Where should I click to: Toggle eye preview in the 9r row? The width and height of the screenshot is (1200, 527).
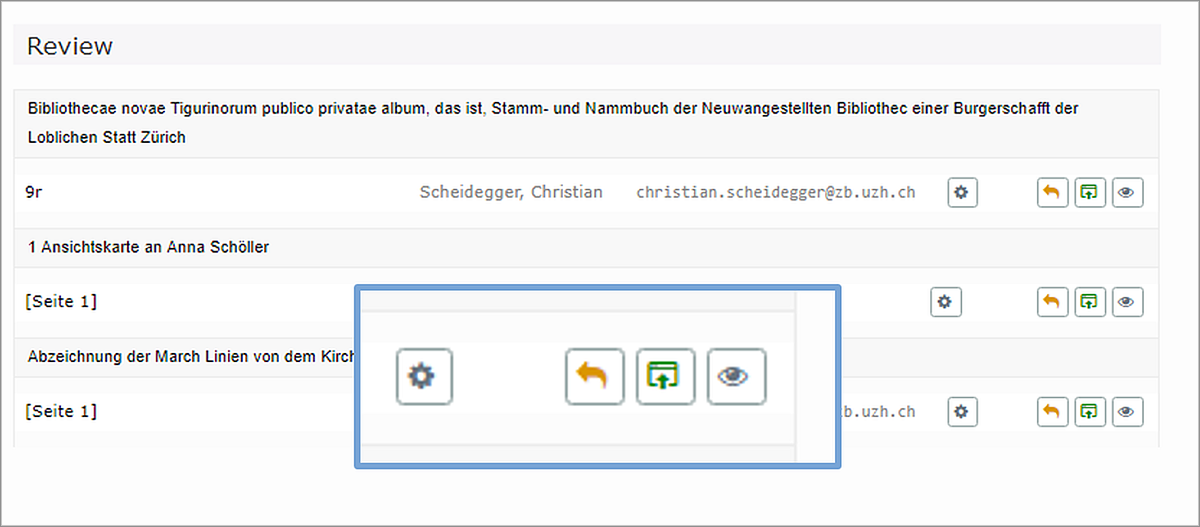[x=1128, y=193]
